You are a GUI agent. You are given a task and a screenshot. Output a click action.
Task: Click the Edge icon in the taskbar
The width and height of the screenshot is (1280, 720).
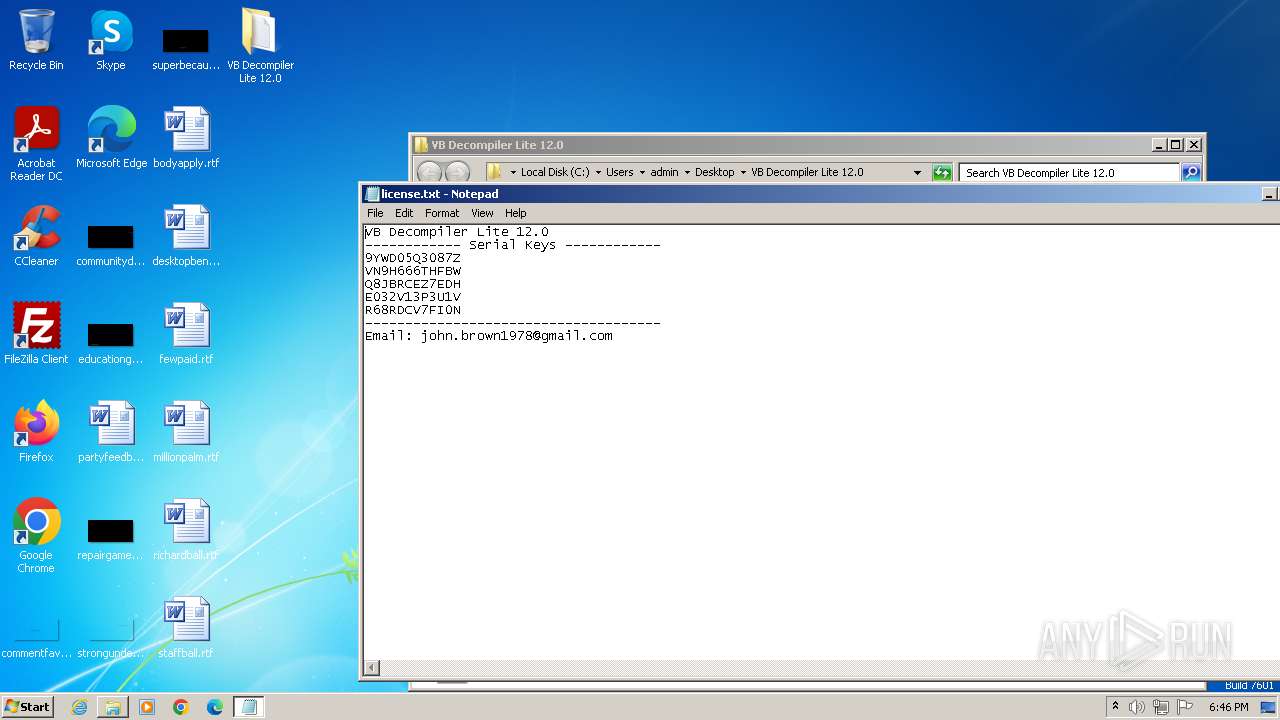[x=215, y=707]
